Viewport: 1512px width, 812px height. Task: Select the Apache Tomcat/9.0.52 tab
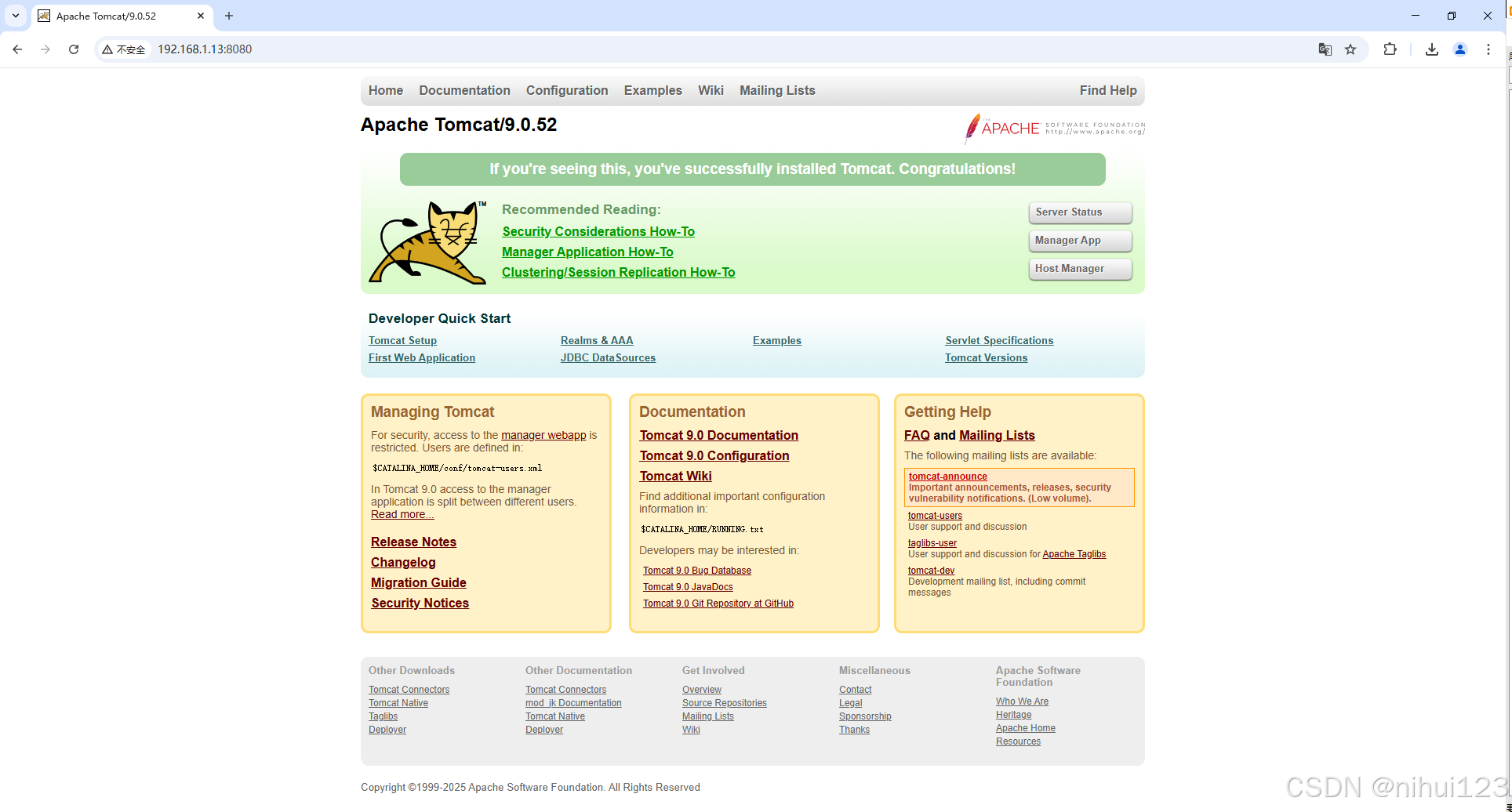pos(122,16)
